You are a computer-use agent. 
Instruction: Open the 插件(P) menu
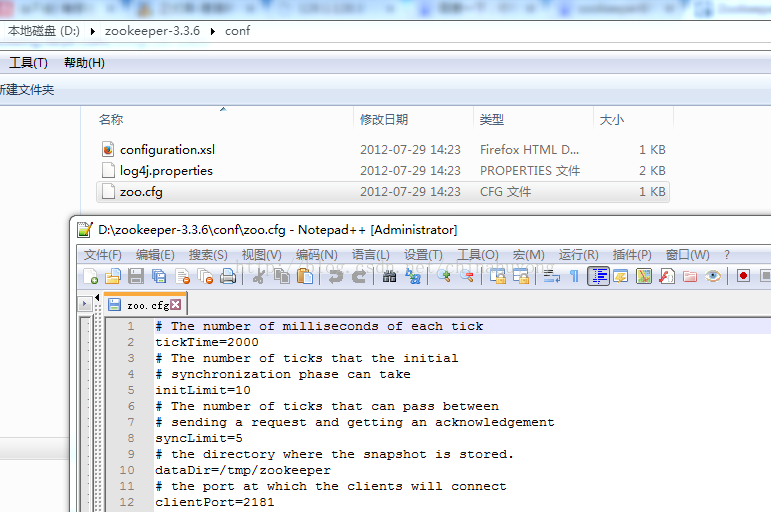point(632,255)
